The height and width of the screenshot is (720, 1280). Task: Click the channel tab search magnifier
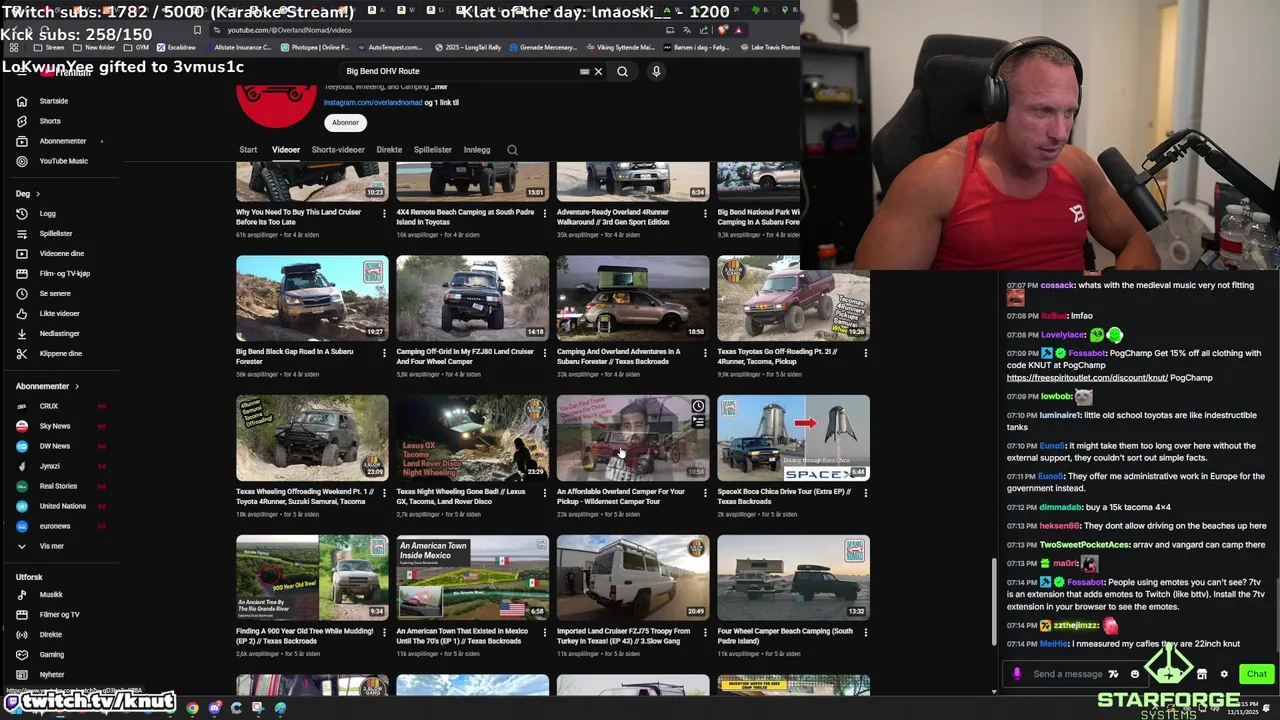click(512, 150)
